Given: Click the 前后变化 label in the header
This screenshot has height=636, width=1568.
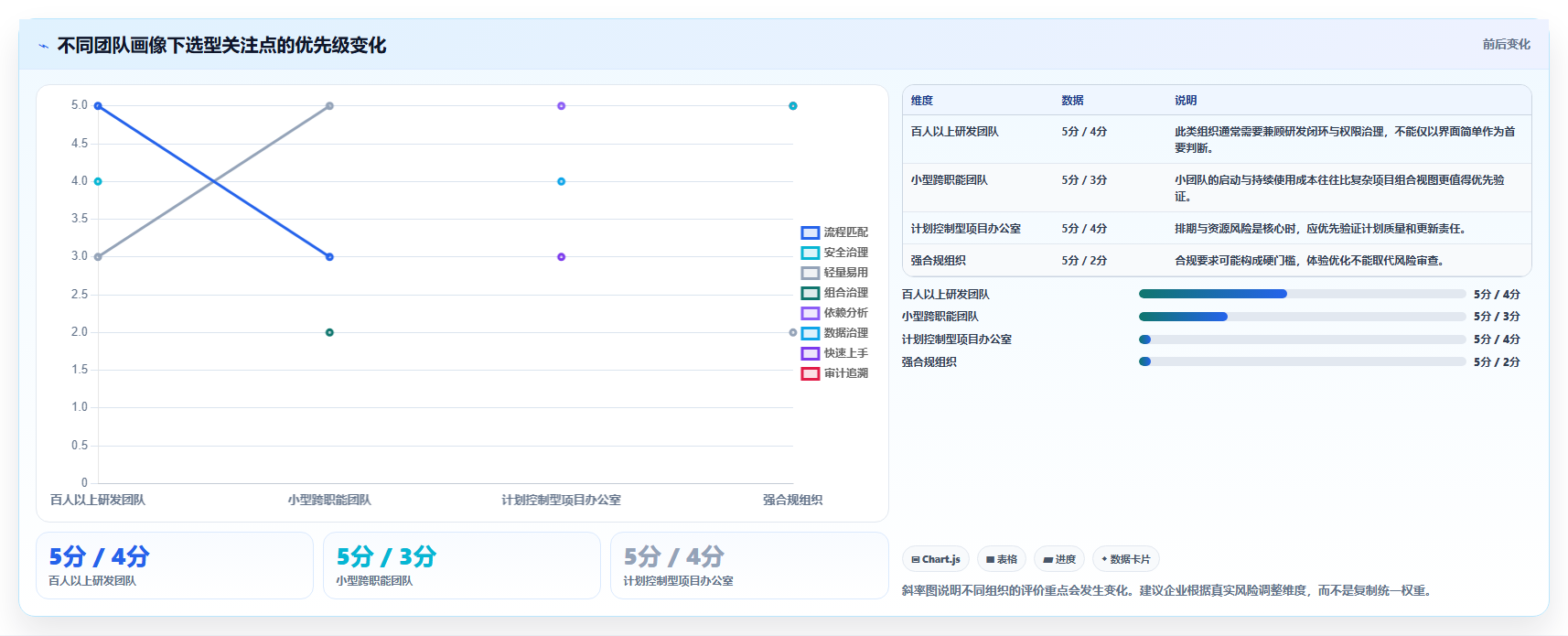Looking at the screenshot, I should pyautogui.click(x=1506, y=44).
